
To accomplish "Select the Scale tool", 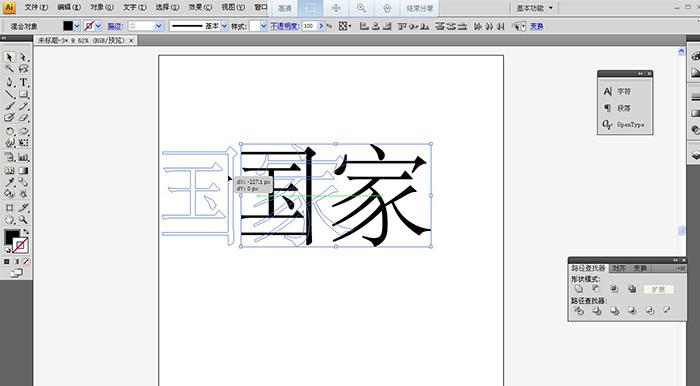I will point(23,131).
